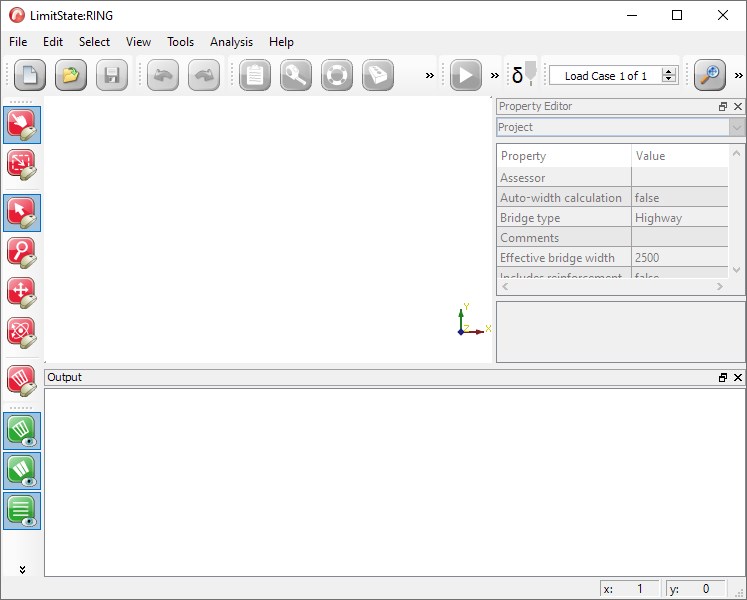This screenshot has width=747, height=600.
Task: Close the Output panel
Action: point(738,377)
